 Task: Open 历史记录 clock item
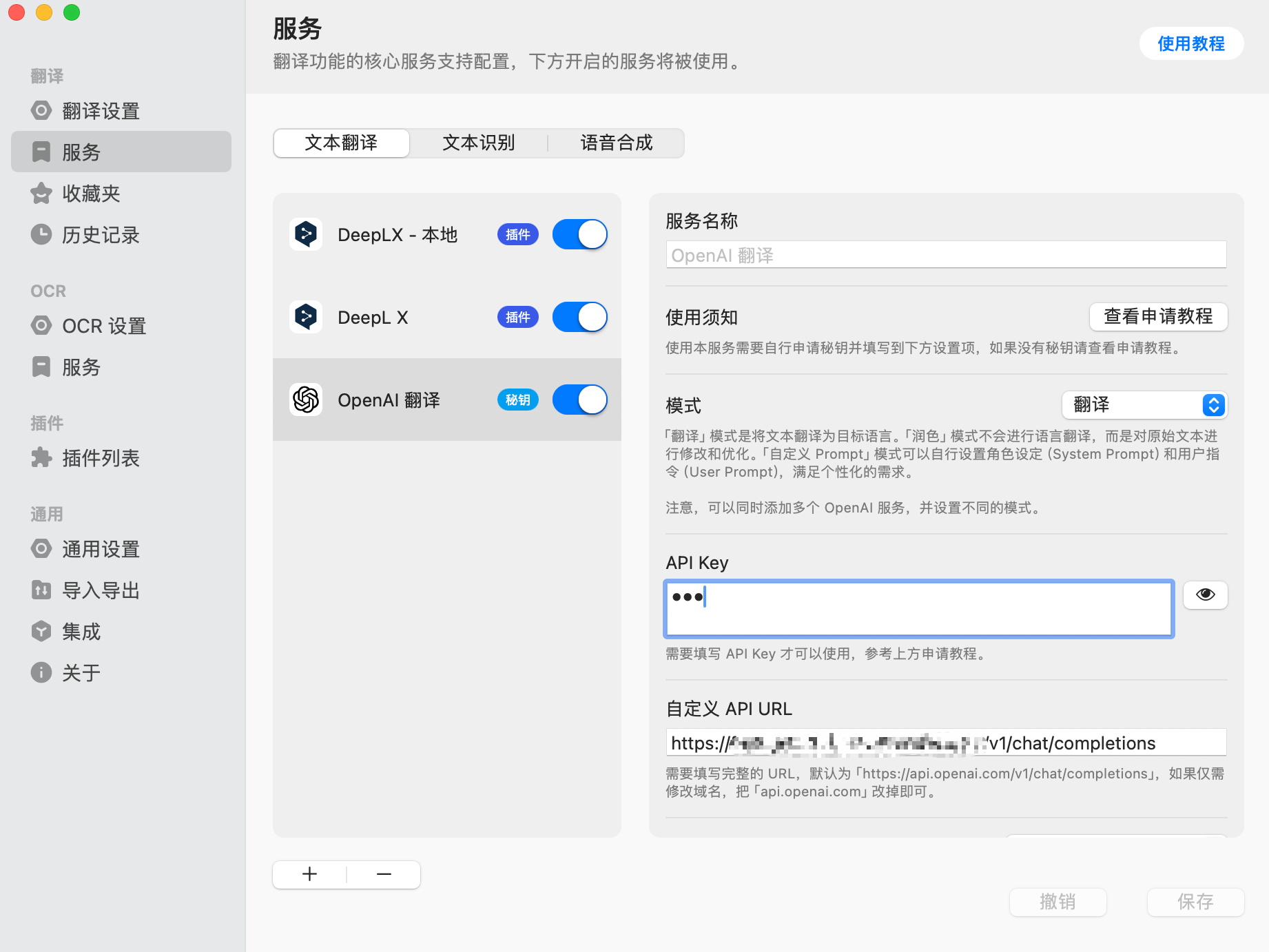pos(121,235)
